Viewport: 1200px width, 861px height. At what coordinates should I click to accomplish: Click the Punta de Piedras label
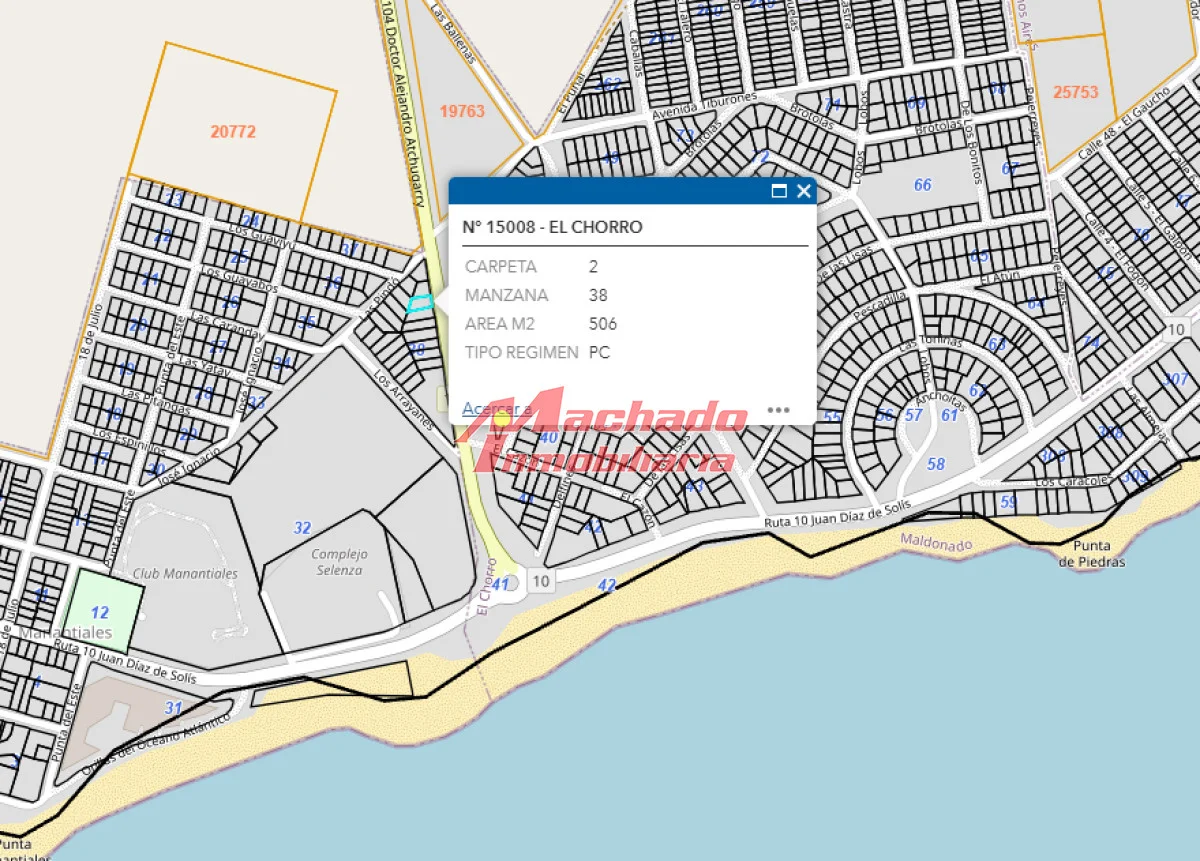coord(1092,553)
